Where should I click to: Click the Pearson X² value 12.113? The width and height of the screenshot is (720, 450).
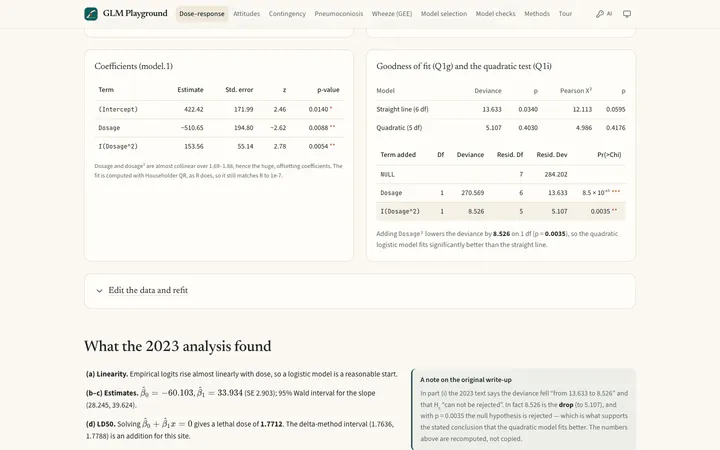tap(582, 109)
